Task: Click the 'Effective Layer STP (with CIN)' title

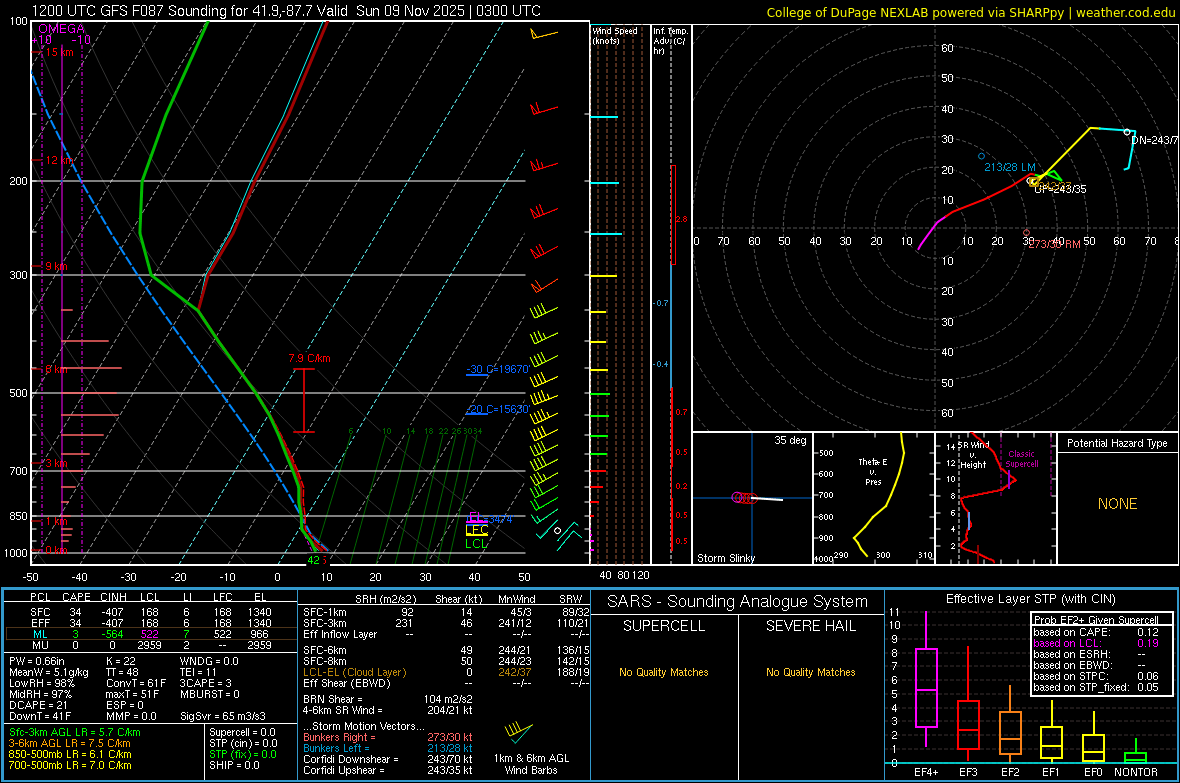Action: (x=1030, y=599)
